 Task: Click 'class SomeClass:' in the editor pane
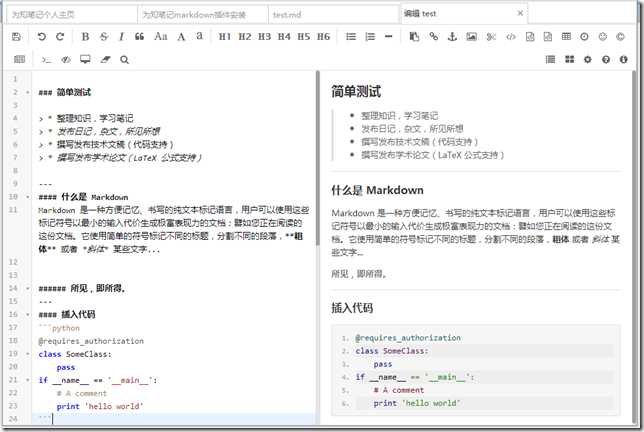point(75,354)
